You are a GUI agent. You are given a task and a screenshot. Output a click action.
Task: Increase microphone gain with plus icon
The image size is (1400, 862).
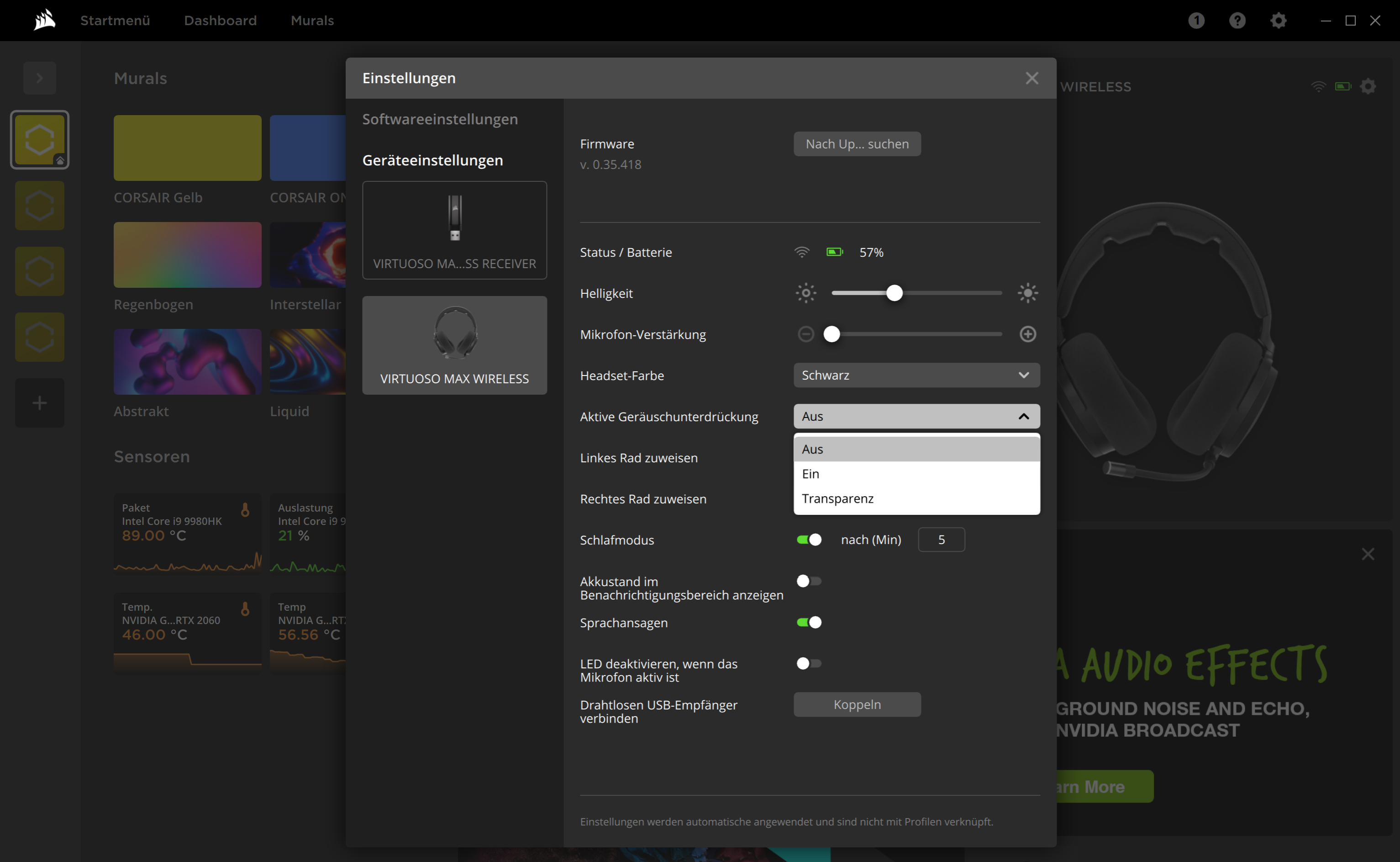1027,334
